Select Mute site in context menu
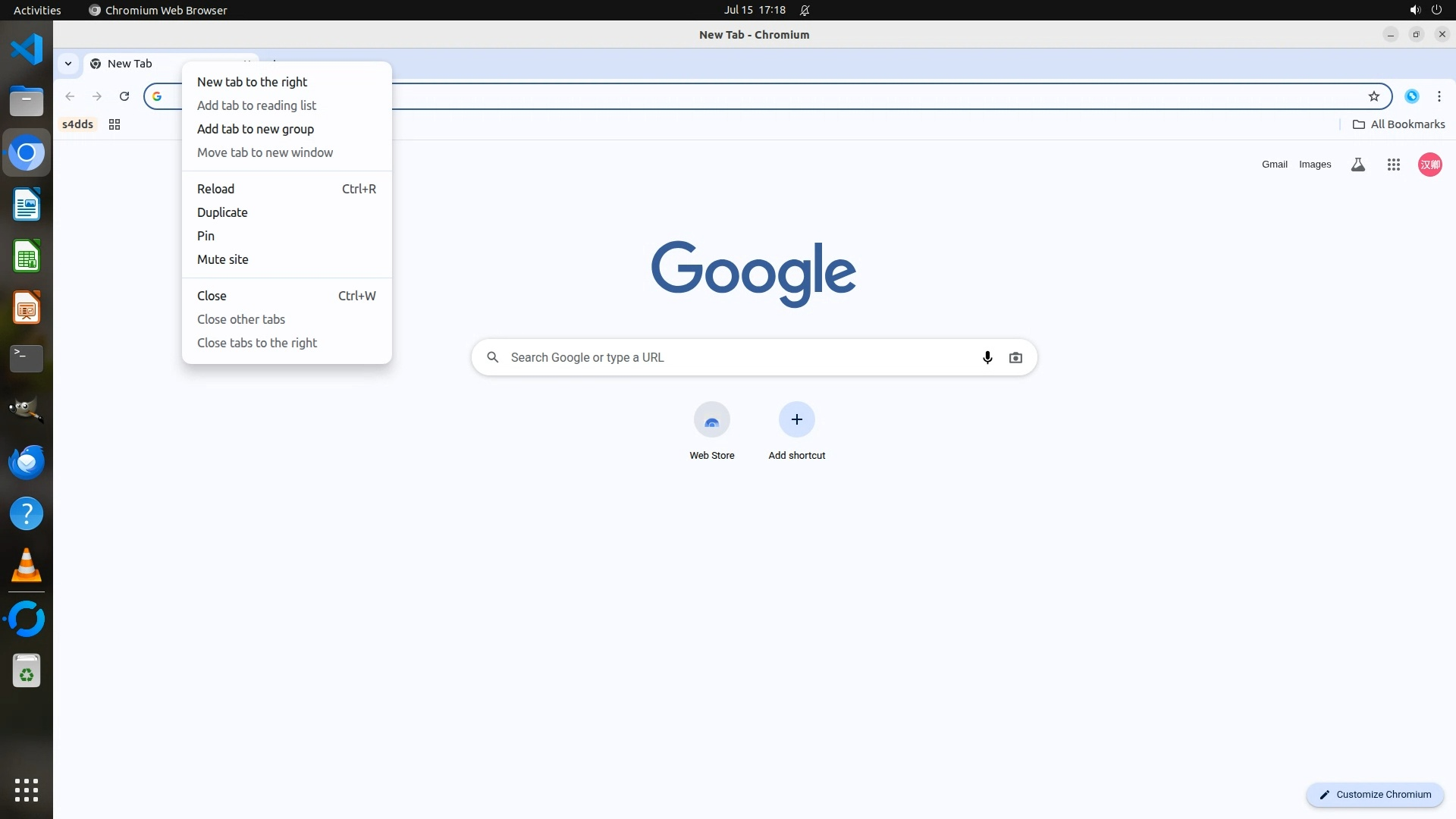Viewport: 1456px width, 819px height. pyautogui.click(x=222, y=259)
